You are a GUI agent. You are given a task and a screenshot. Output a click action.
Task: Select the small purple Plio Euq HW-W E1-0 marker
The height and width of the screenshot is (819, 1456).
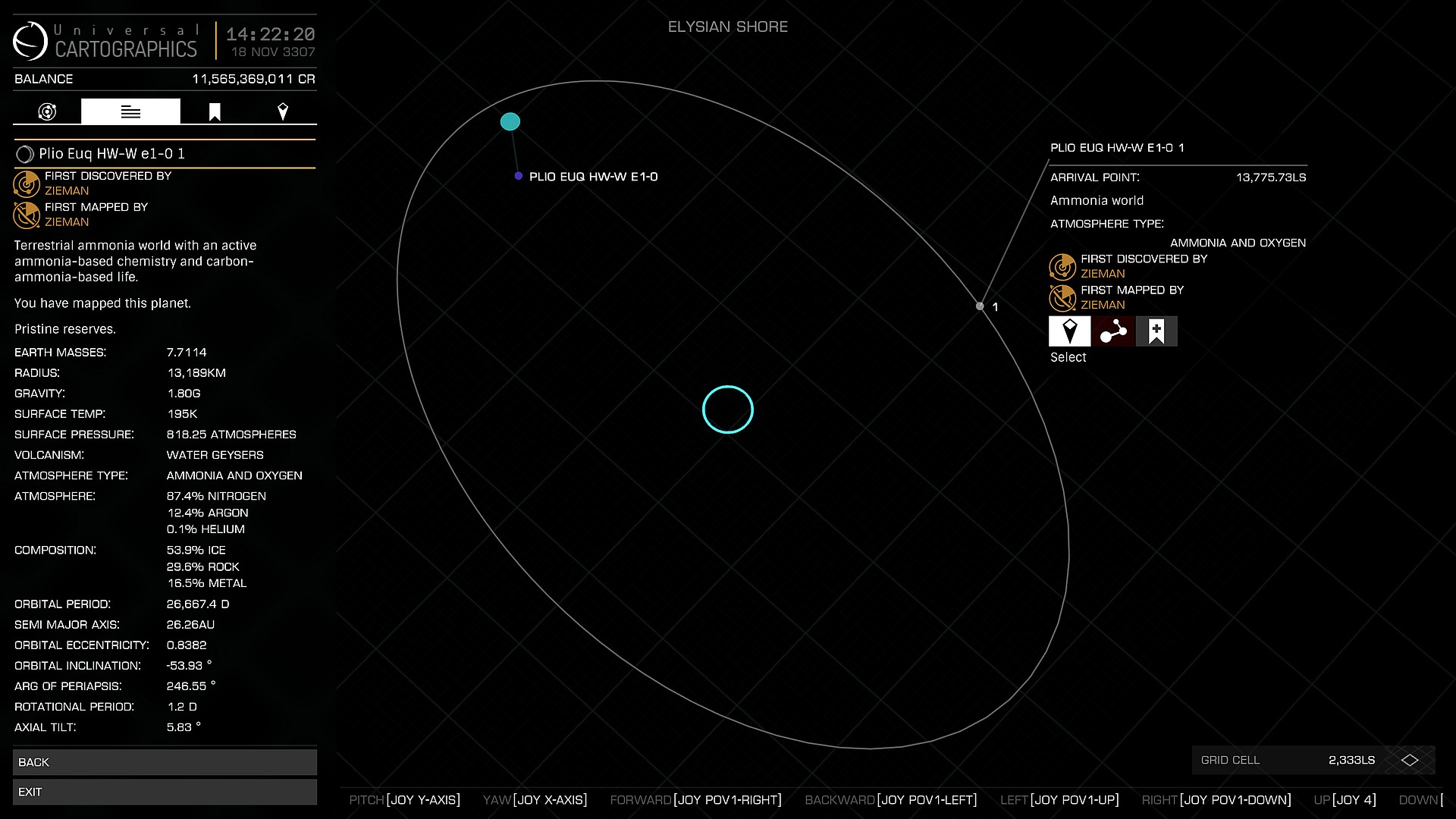[x=519, y=176]
